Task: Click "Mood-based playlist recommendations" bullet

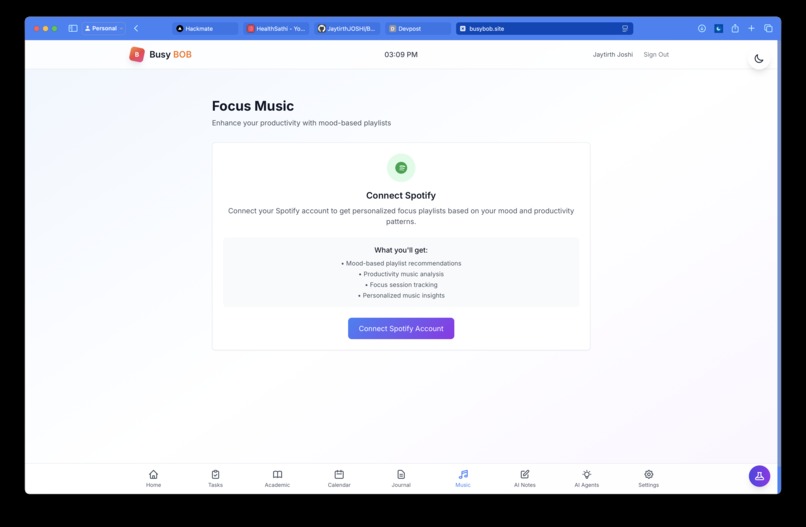Action: pos(401,263)
